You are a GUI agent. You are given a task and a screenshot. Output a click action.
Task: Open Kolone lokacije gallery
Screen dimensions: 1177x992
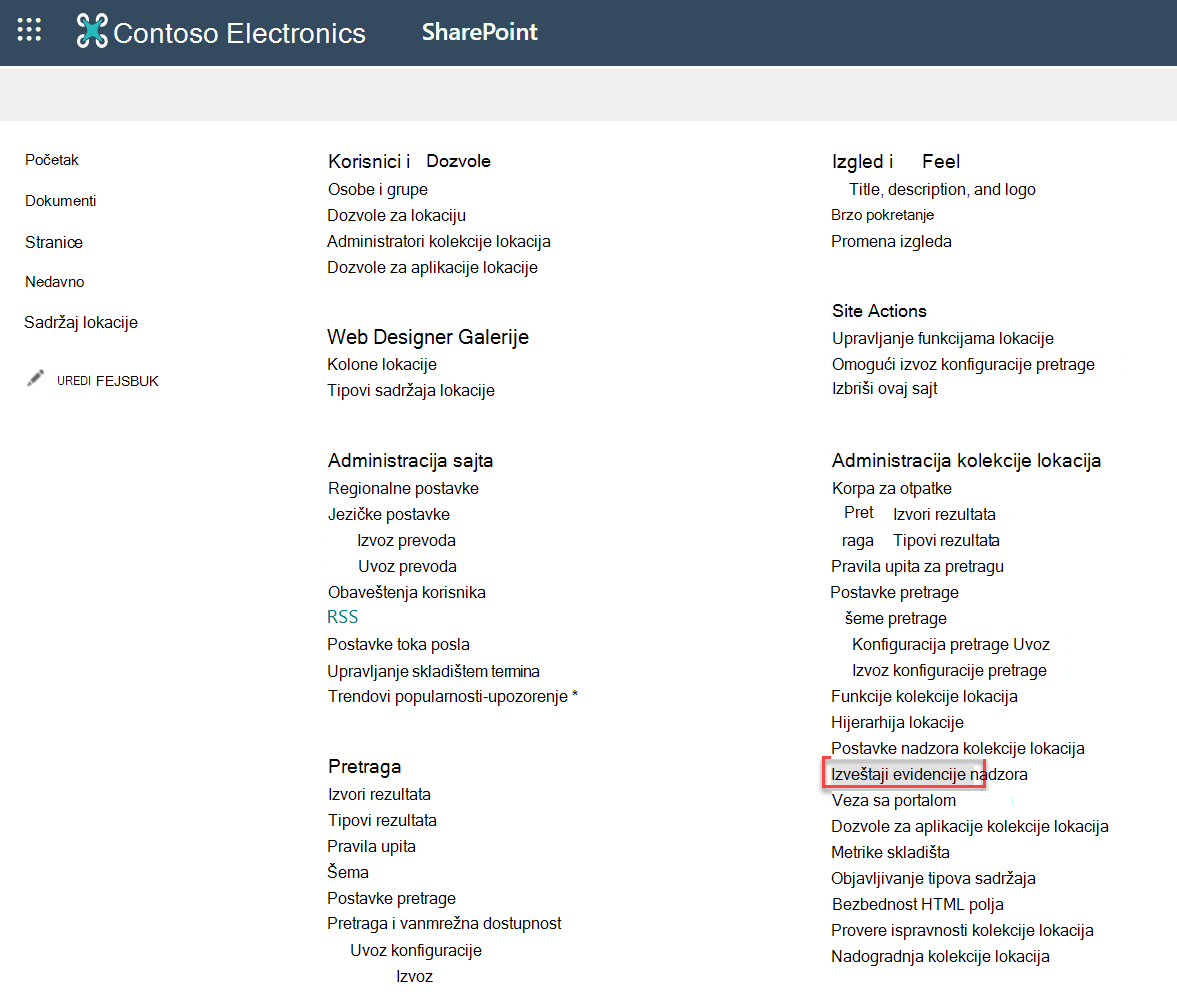point(381,365)
